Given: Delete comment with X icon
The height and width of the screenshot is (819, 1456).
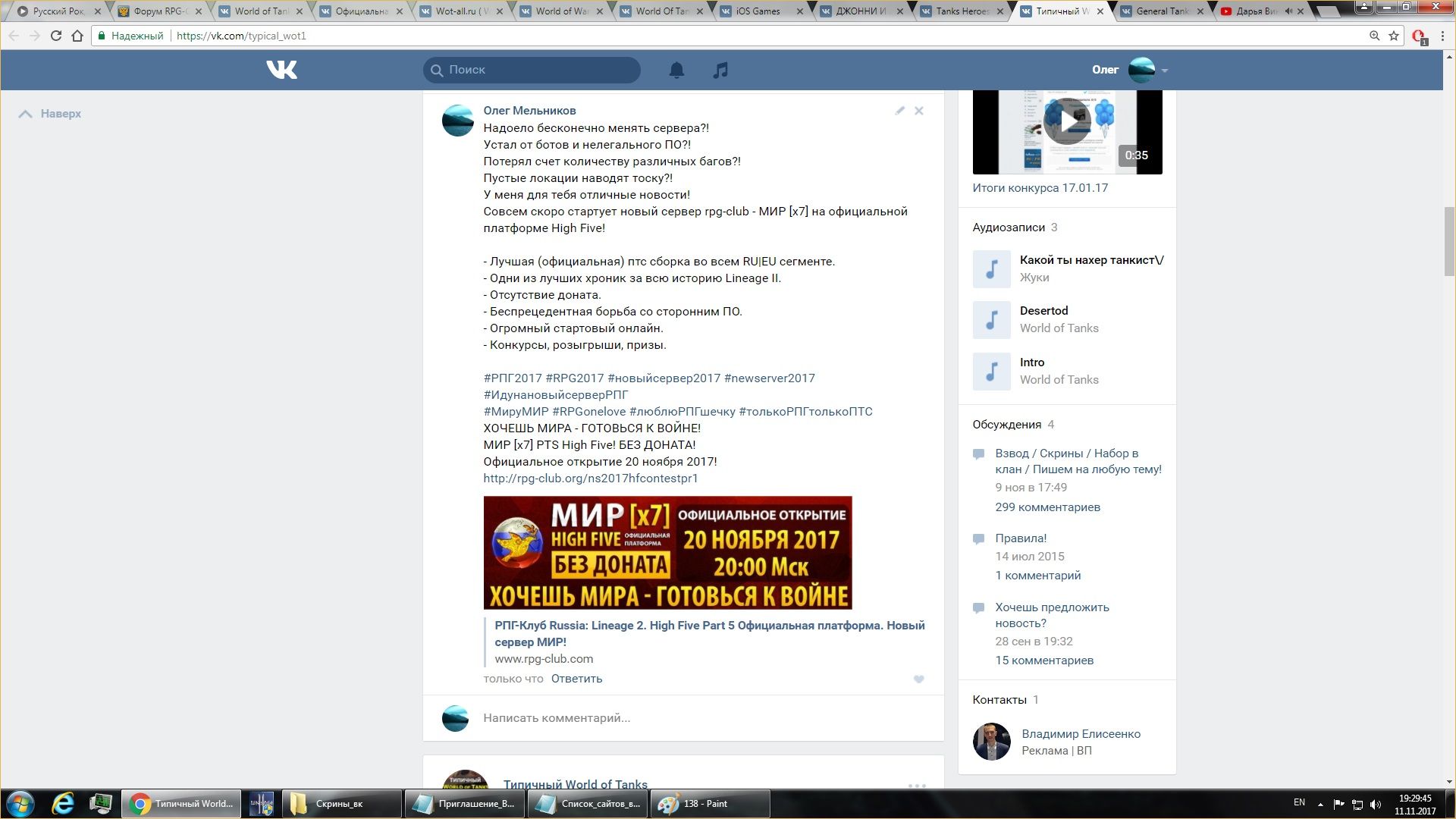Looking at the screenshot, I should point(918,111).
